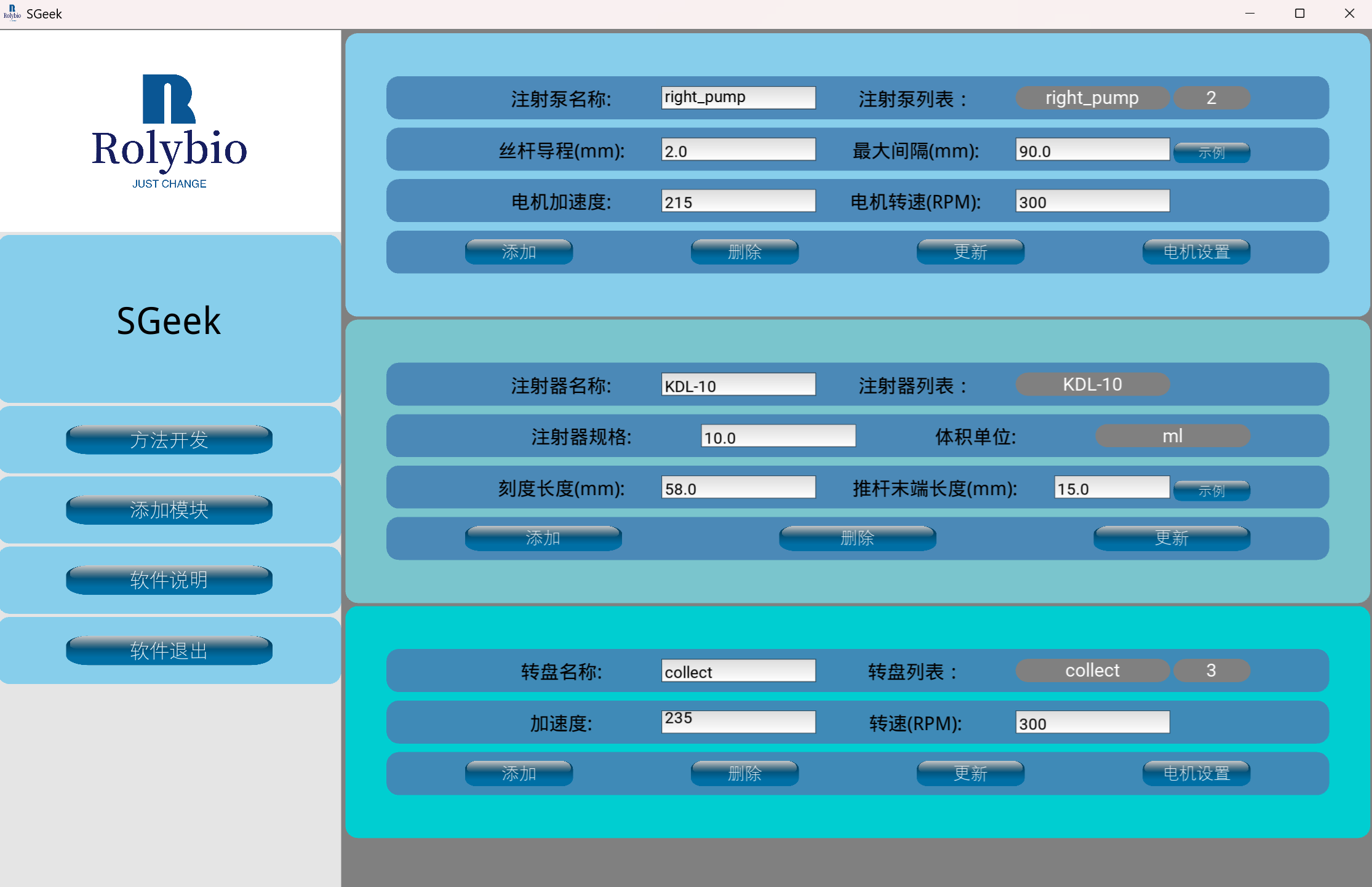This screenshot has width=1372, height=887.
Task: Open the 体积单位 dropdown showing ml
Action: tap(1172, 436)
